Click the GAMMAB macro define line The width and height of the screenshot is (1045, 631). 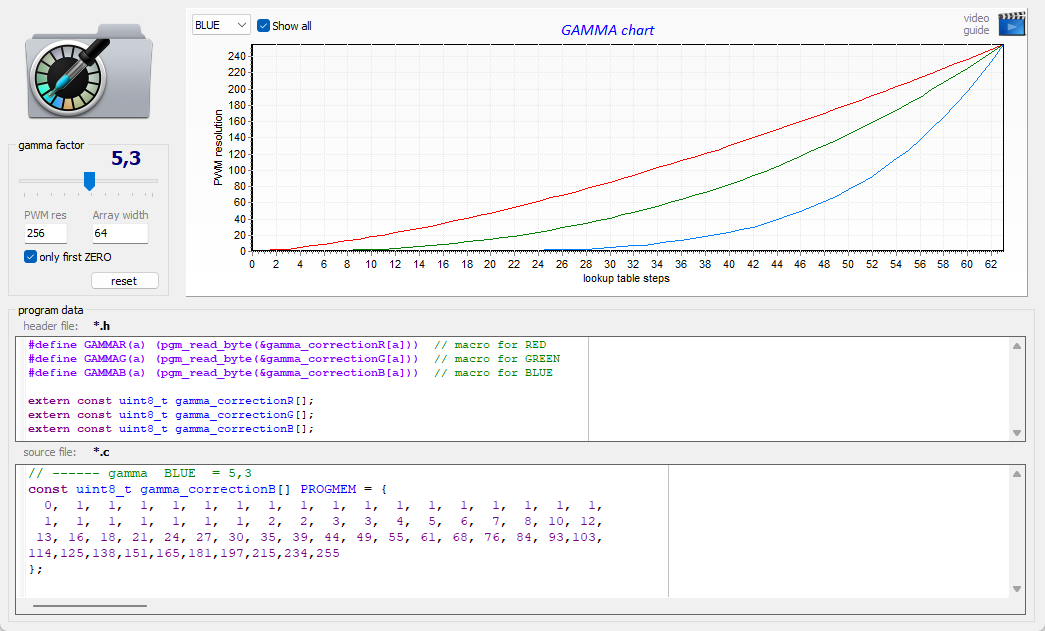pos(291,372)
